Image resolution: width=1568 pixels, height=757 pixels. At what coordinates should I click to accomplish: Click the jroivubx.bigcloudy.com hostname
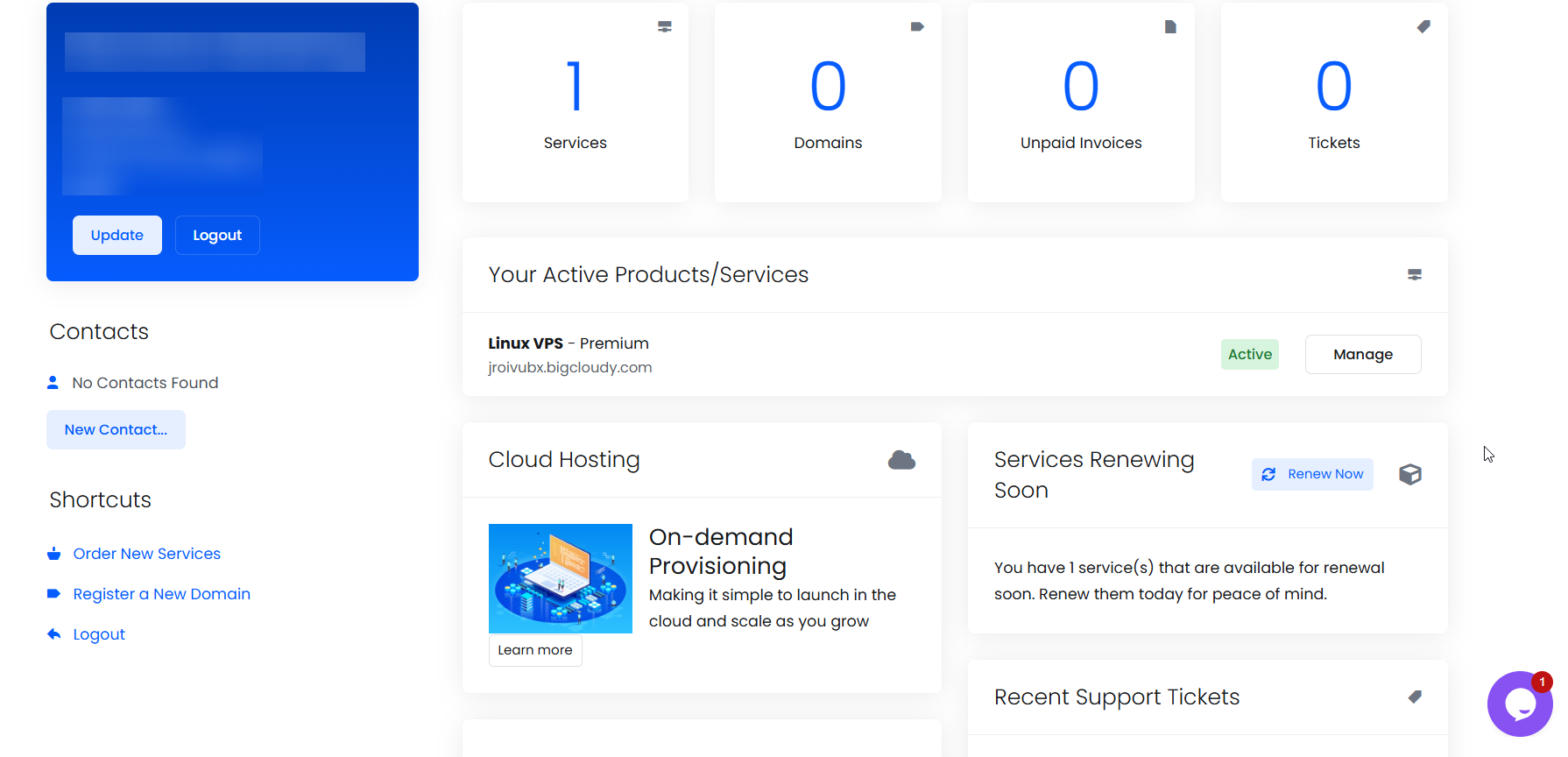click(570, 368)
